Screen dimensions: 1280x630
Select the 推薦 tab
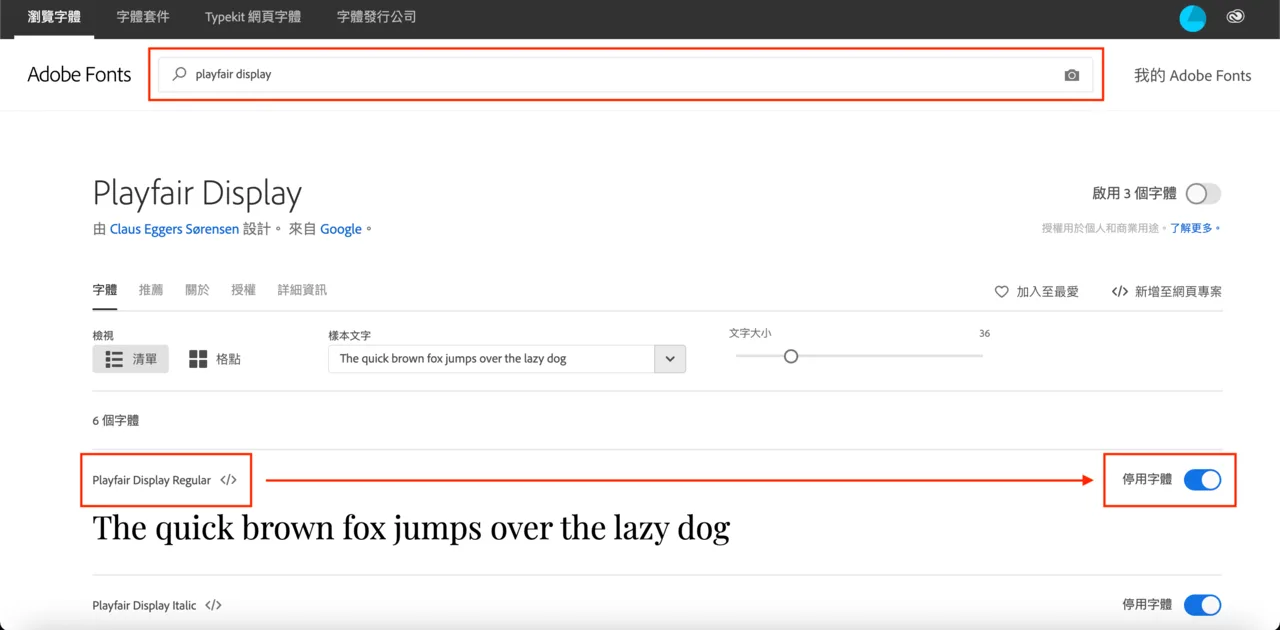coord(151,290)
